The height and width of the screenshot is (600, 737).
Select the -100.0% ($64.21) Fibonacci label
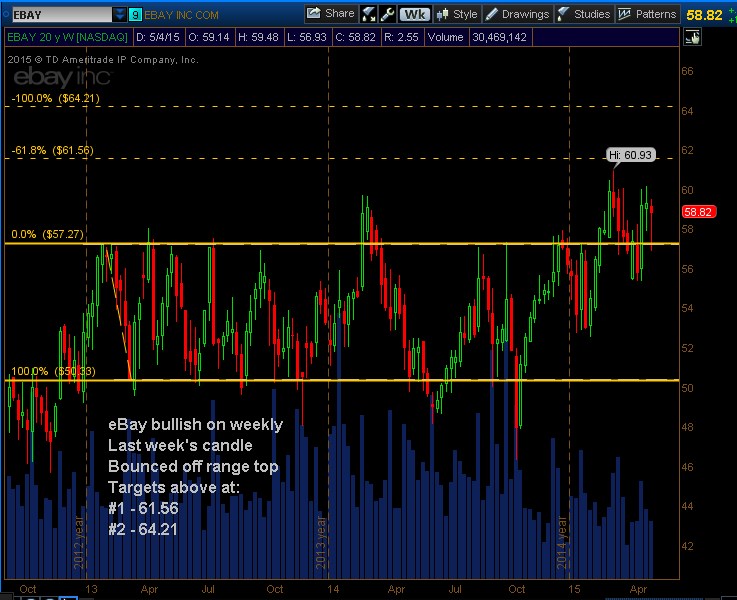(x=55, y=98)
